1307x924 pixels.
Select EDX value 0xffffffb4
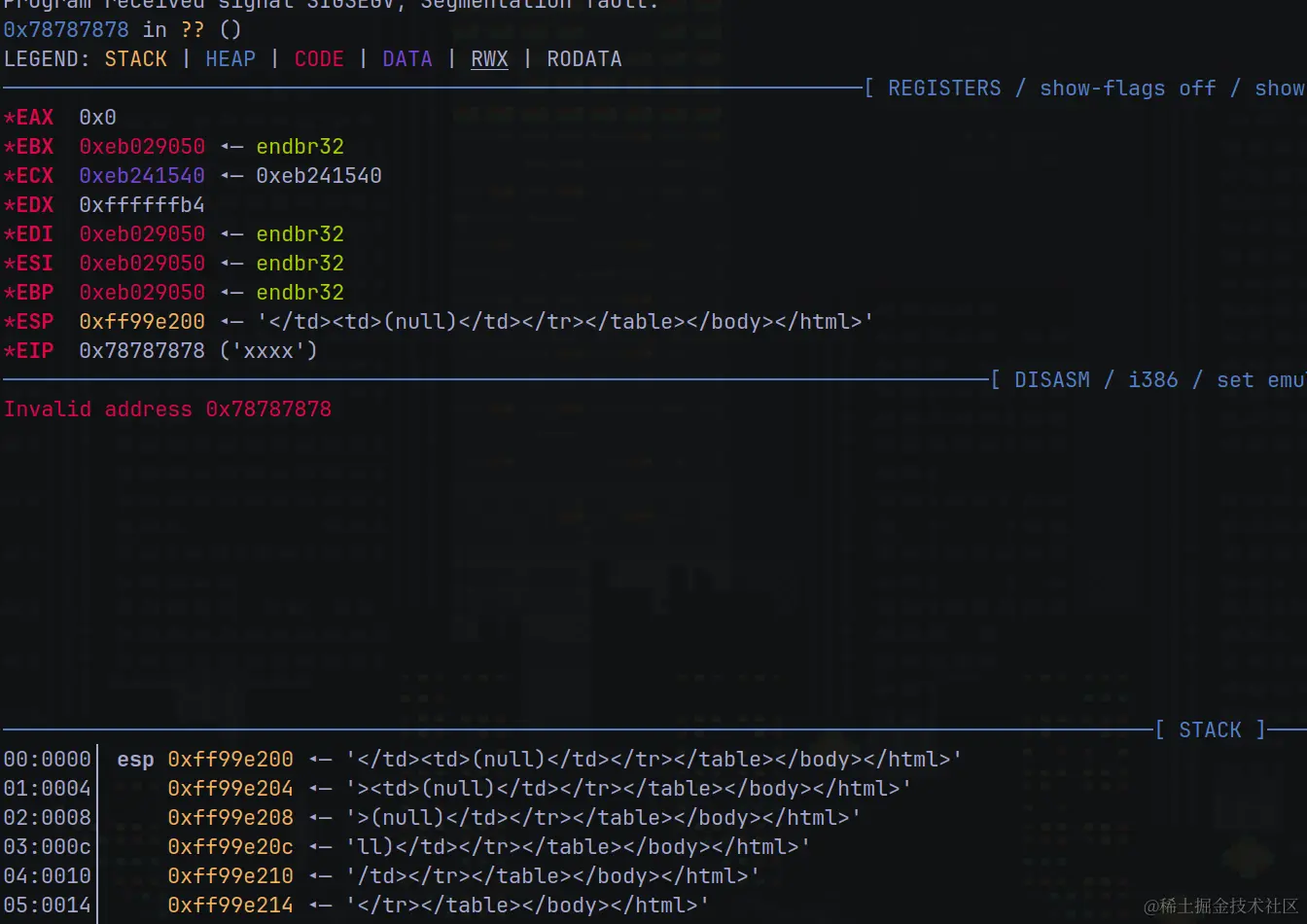pyautogui.click(x=142, y=205)
